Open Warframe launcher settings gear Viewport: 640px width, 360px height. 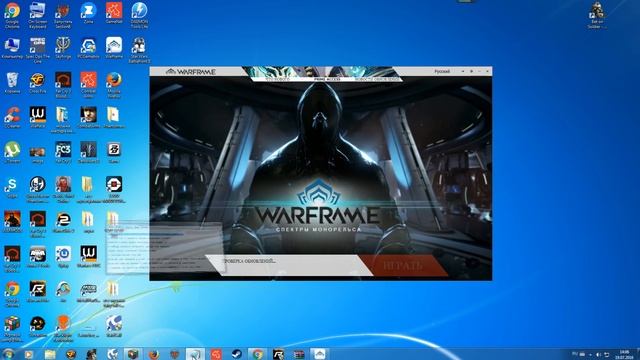471,71
